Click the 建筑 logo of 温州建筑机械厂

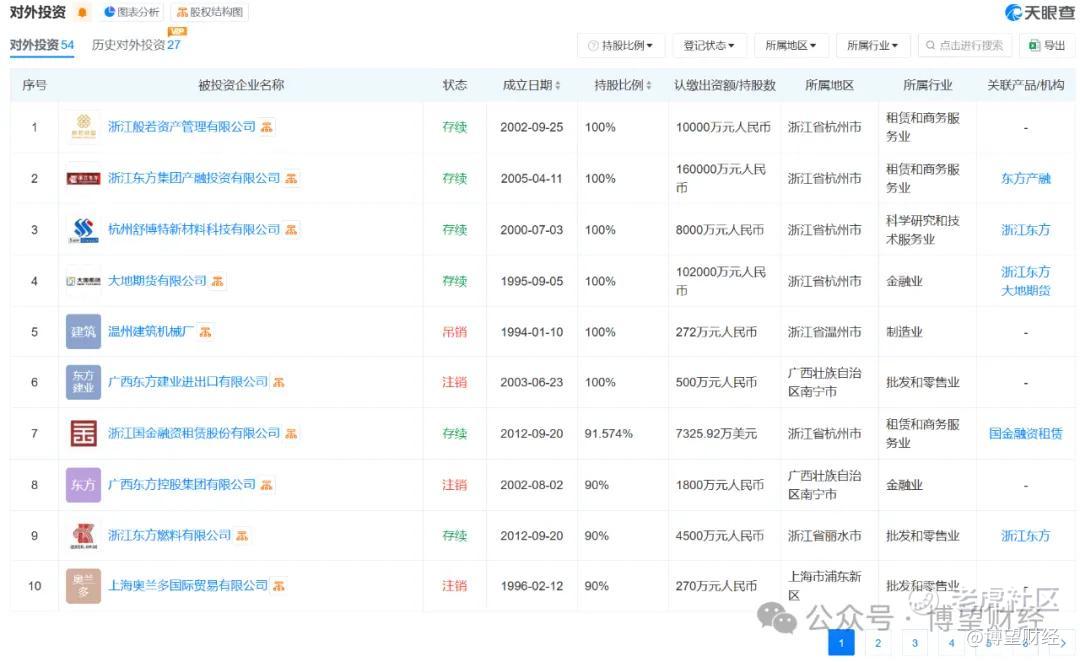click(83, 332)
